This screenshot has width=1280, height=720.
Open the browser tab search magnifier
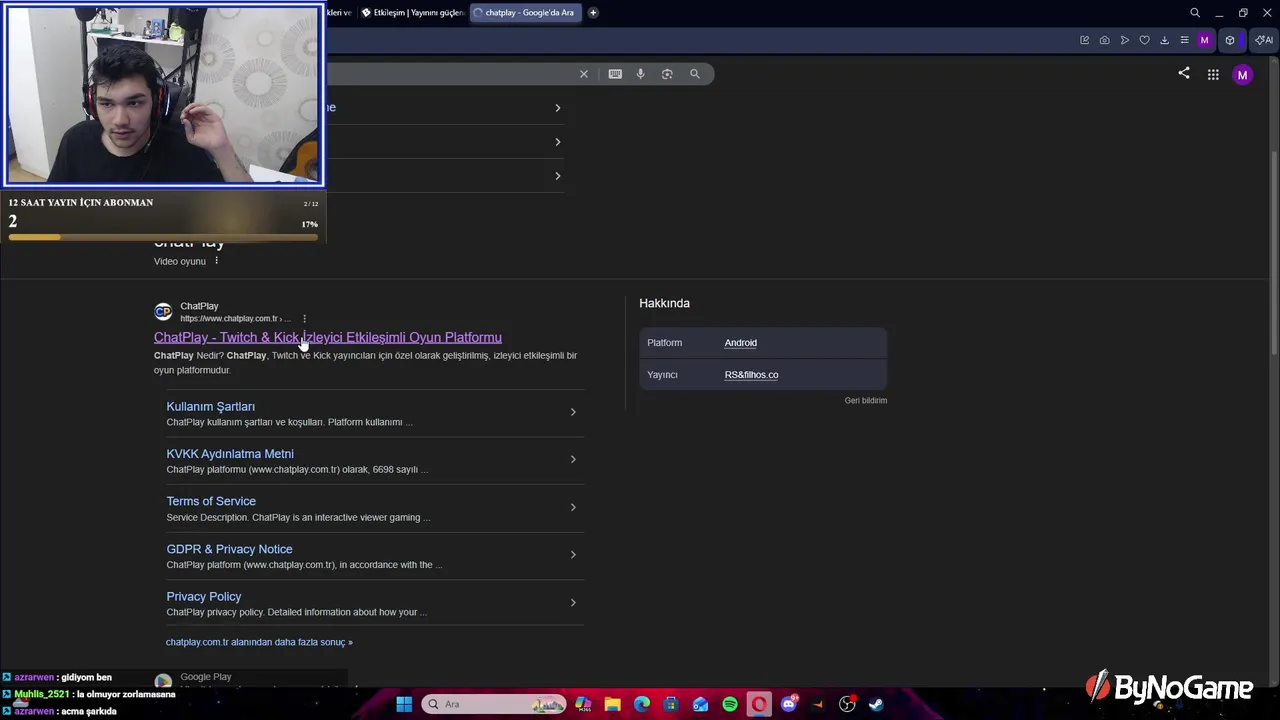[1195, 13]
